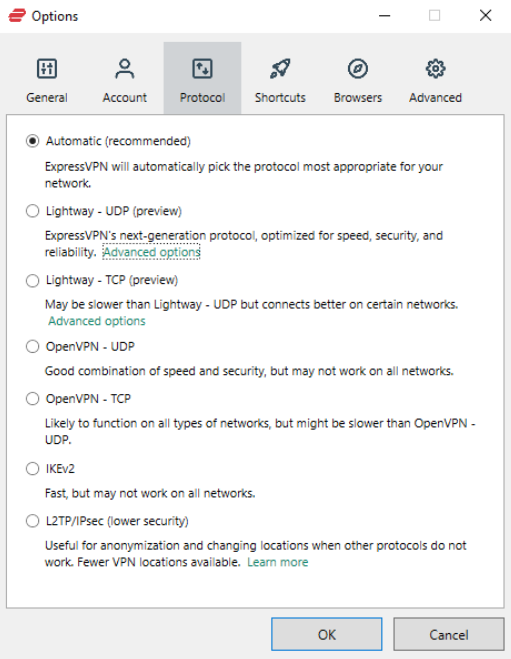The image size is (511, 659).
Task: Select L2TP/IPsec (lower security) option
Action: coord(32,521)
